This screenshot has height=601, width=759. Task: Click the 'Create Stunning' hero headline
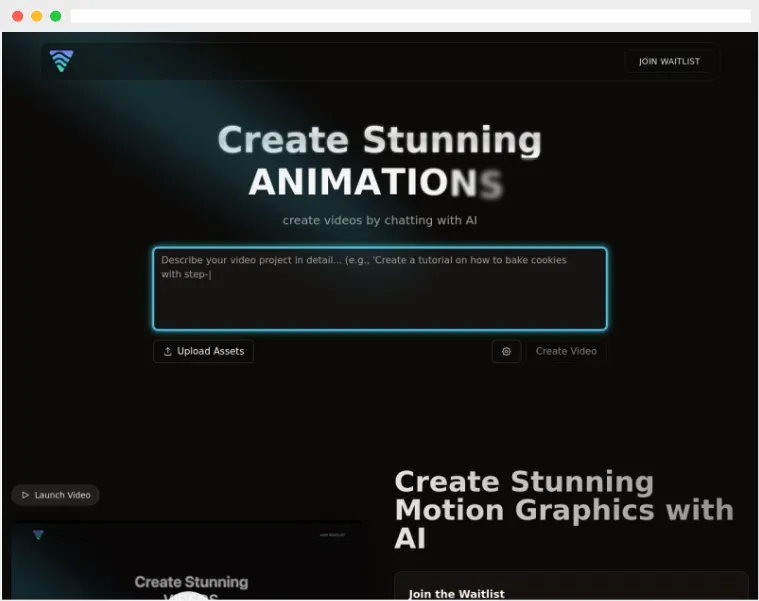[380, 140]
